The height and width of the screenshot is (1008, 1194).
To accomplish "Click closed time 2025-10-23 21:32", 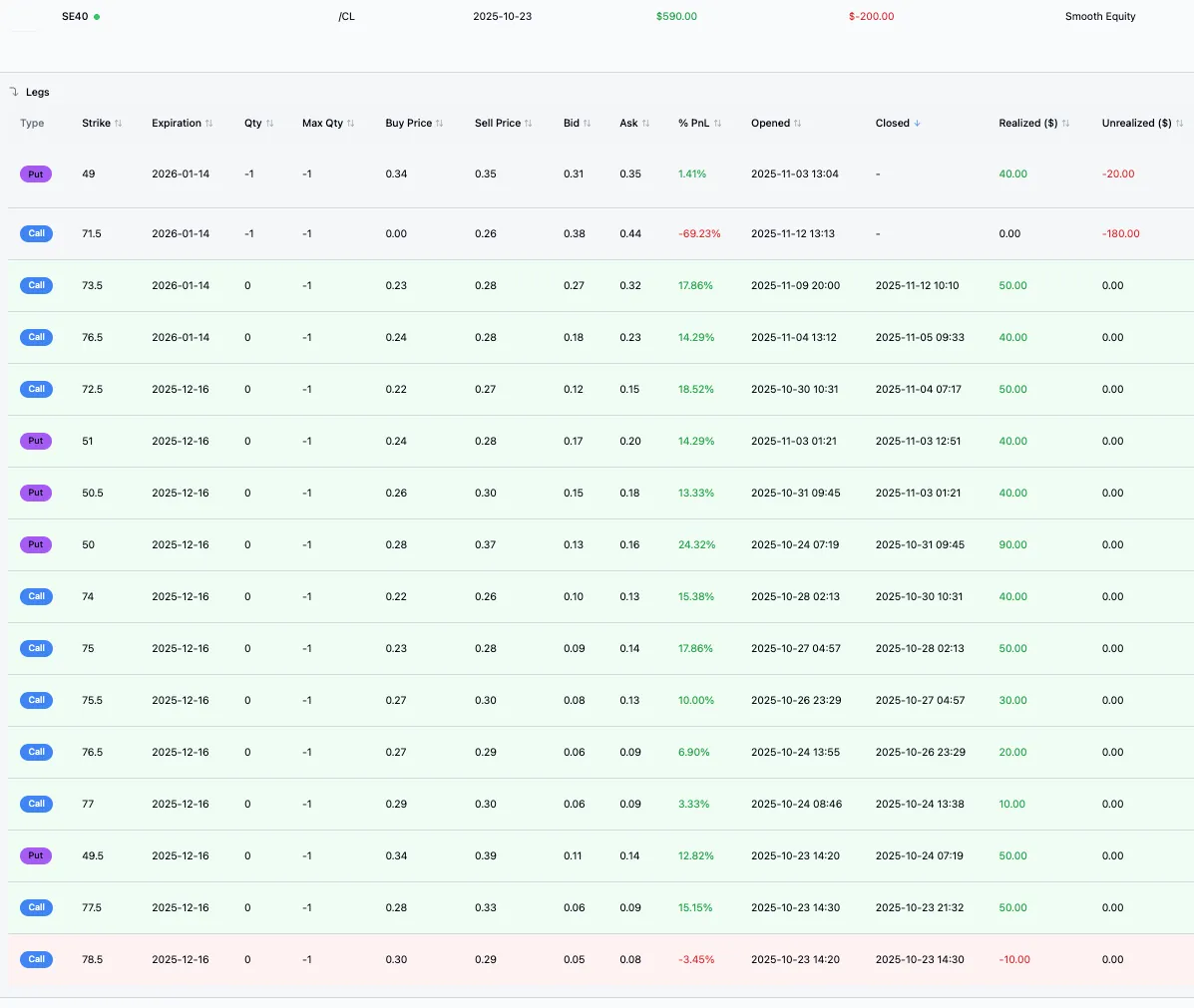I will (x=919, y=907).
